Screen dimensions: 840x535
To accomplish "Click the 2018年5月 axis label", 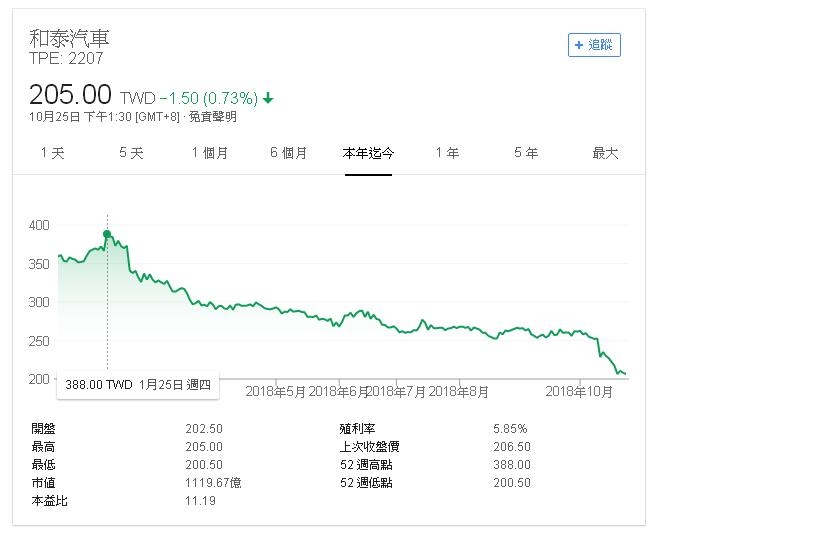I will (276, 391).
